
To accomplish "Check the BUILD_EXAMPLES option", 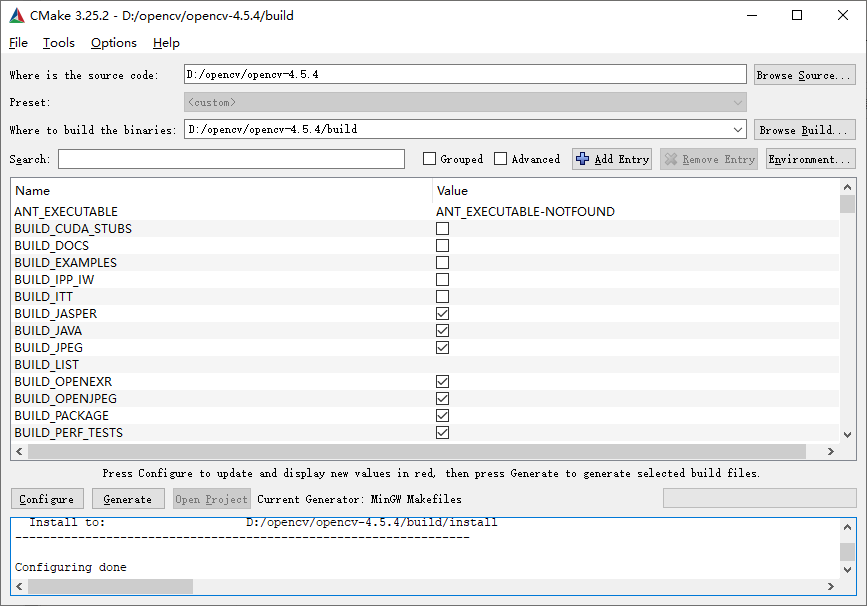I will click(x=442, y=263).
